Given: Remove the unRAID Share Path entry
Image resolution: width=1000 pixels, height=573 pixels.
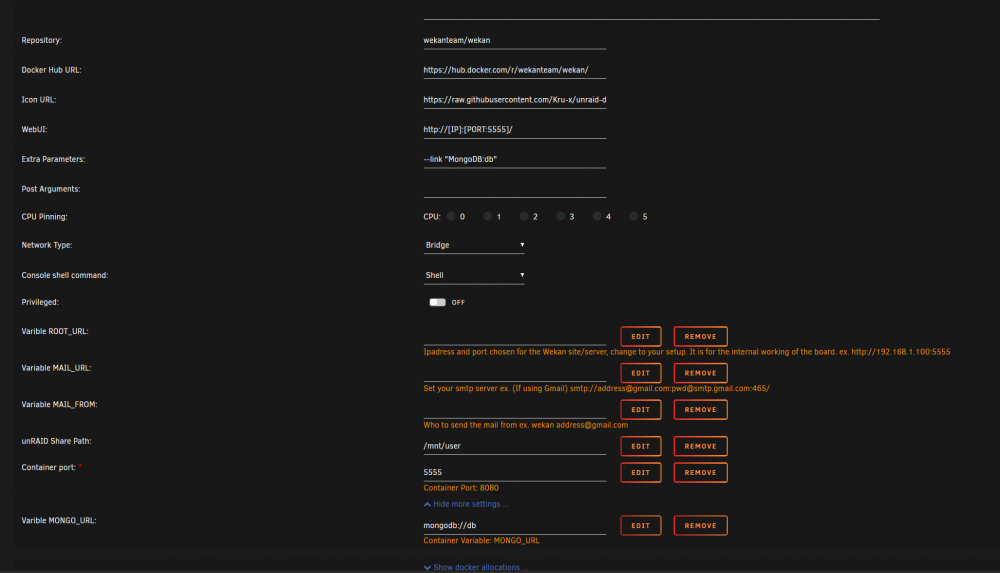Looking at the screenshot, I should [700, 446].
